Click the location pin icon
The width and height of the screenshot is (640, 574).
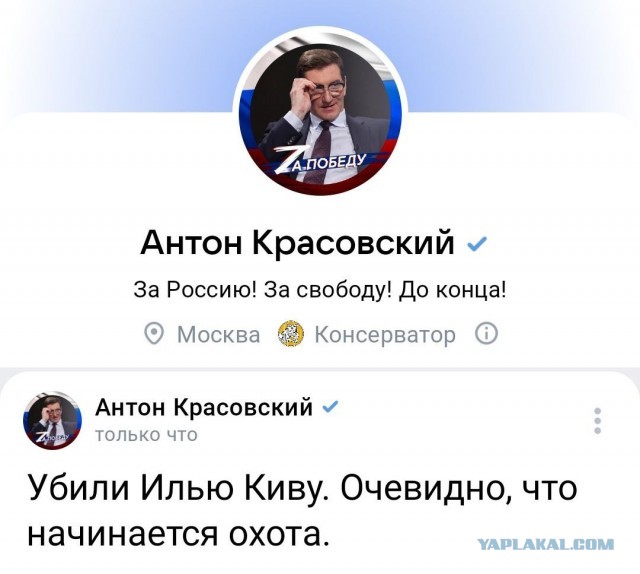click(x=154, y=334)
